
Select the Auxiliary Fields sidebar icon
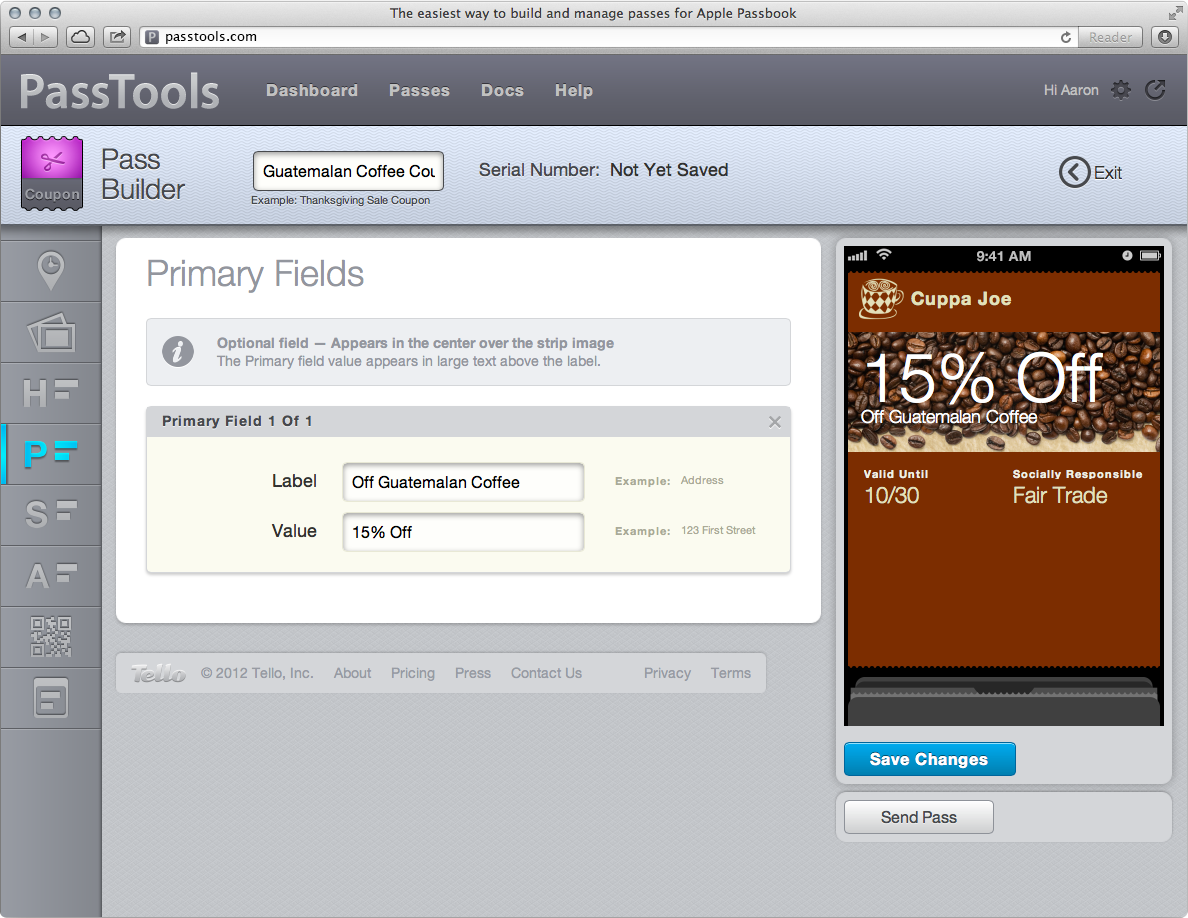(x=51, y=576)
